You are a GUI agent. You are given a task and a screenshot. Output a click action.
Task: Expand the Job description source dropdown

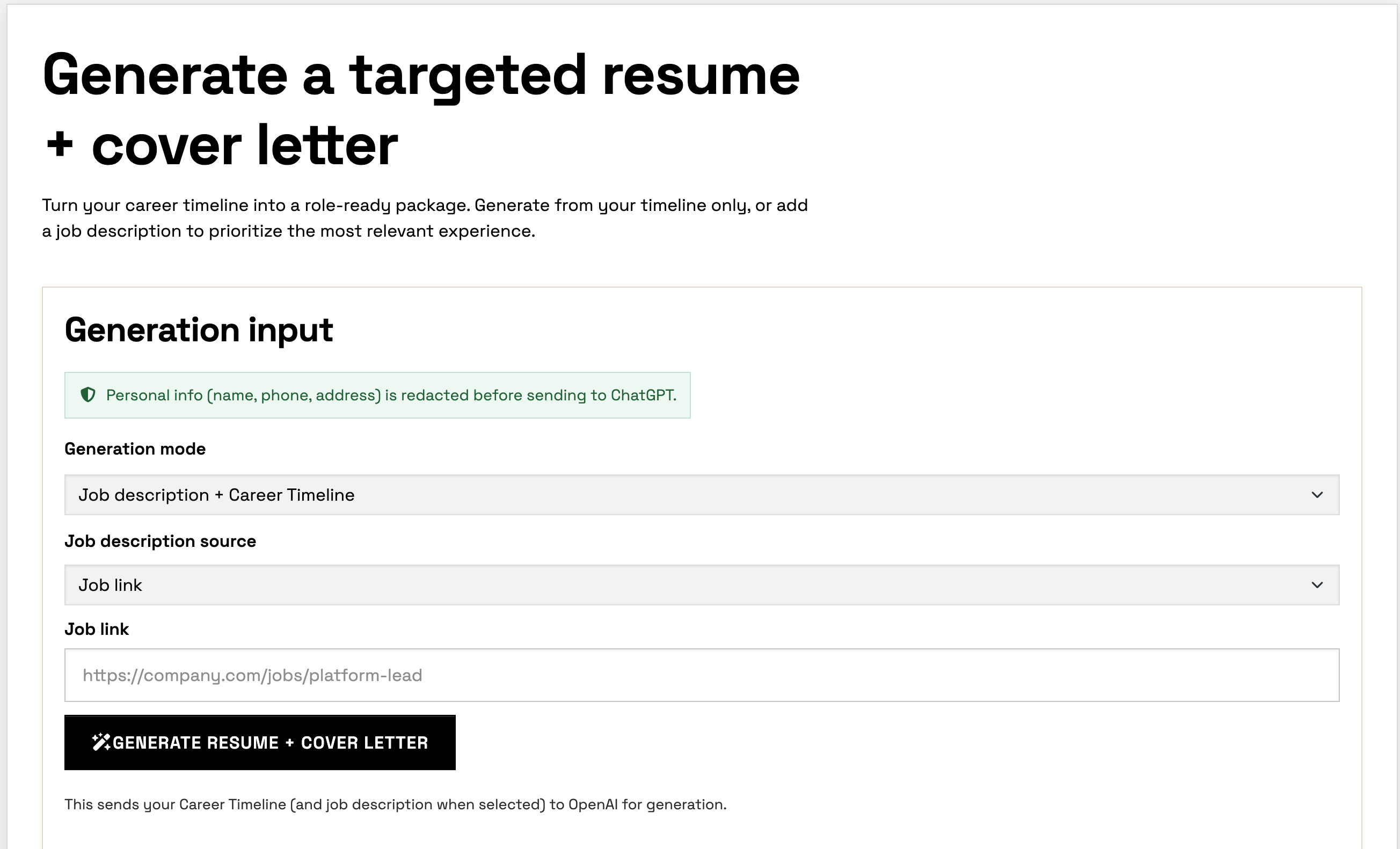pos(701,585)
